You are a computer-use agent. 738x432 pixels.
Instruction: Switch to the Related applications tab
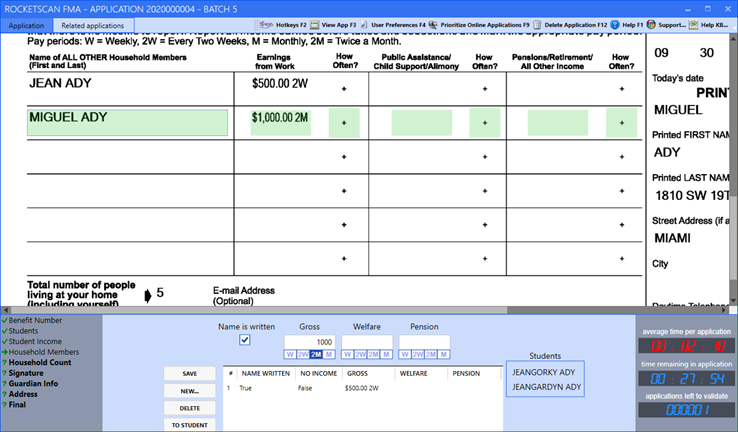click(x=93, y=26)
